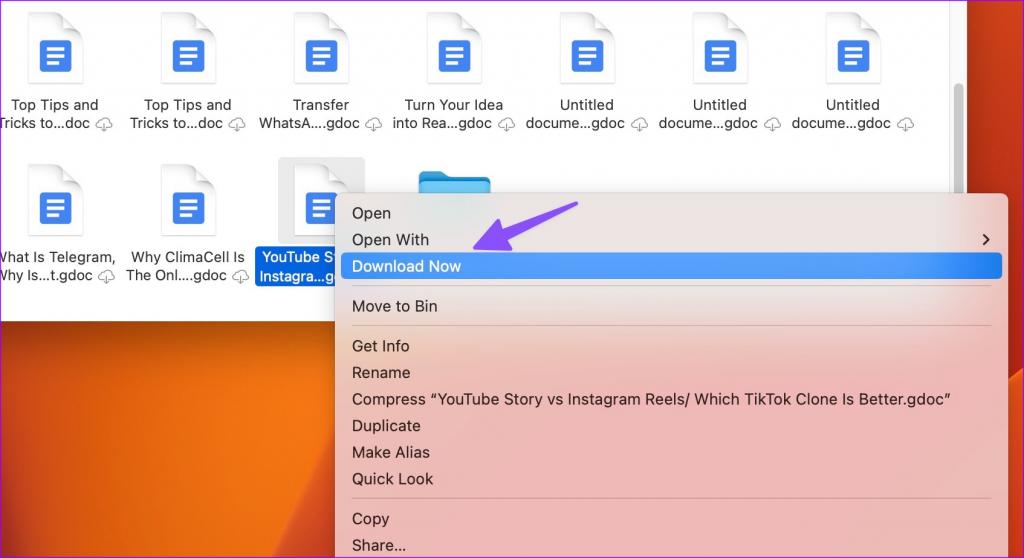This screenshot has width=1024, height=558.
Task: Choose Quick Look from the menu
Action: tap(671, 479)
